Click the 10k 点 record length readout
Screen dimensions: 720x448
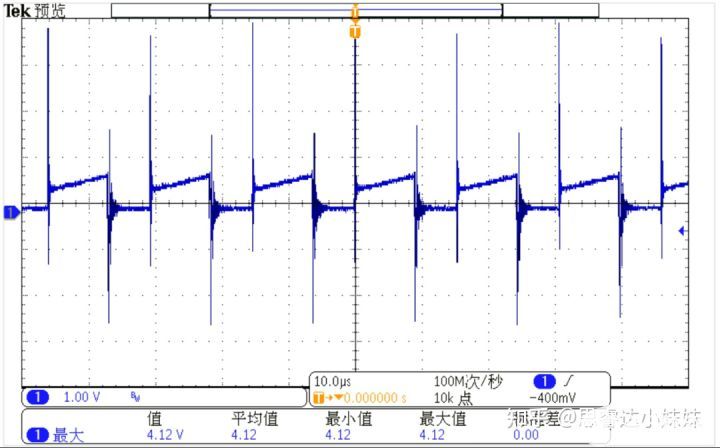coord(453,398)
